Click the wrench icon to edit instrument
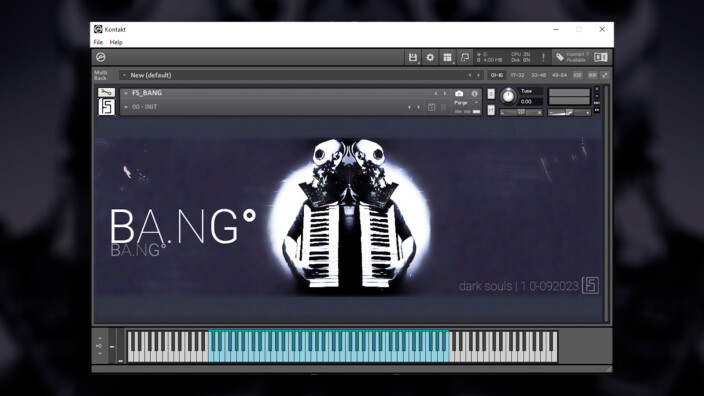704x396 pixels. coord(106,92)
